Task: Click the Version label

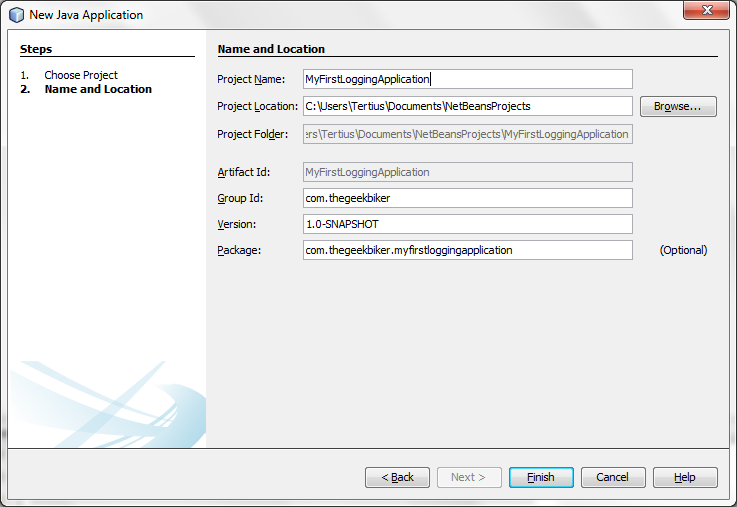Action: click(236, 225)
